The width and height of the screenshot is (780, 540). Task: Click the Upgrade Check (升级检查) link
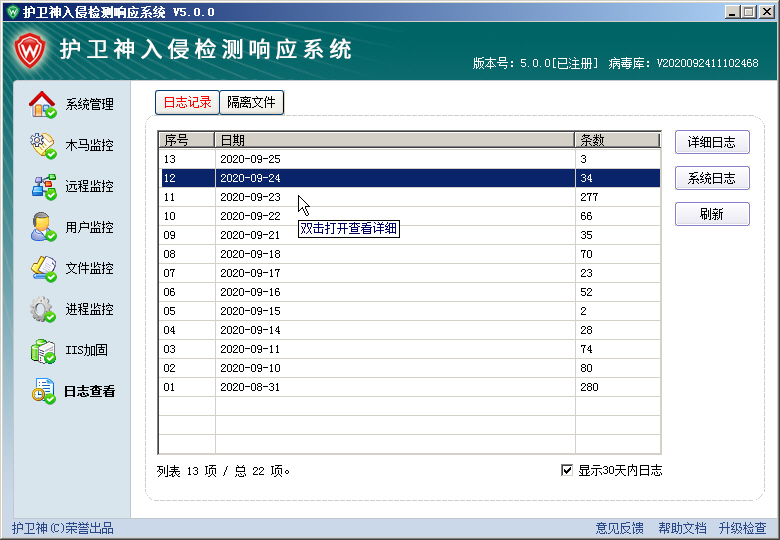coord(742,528)
